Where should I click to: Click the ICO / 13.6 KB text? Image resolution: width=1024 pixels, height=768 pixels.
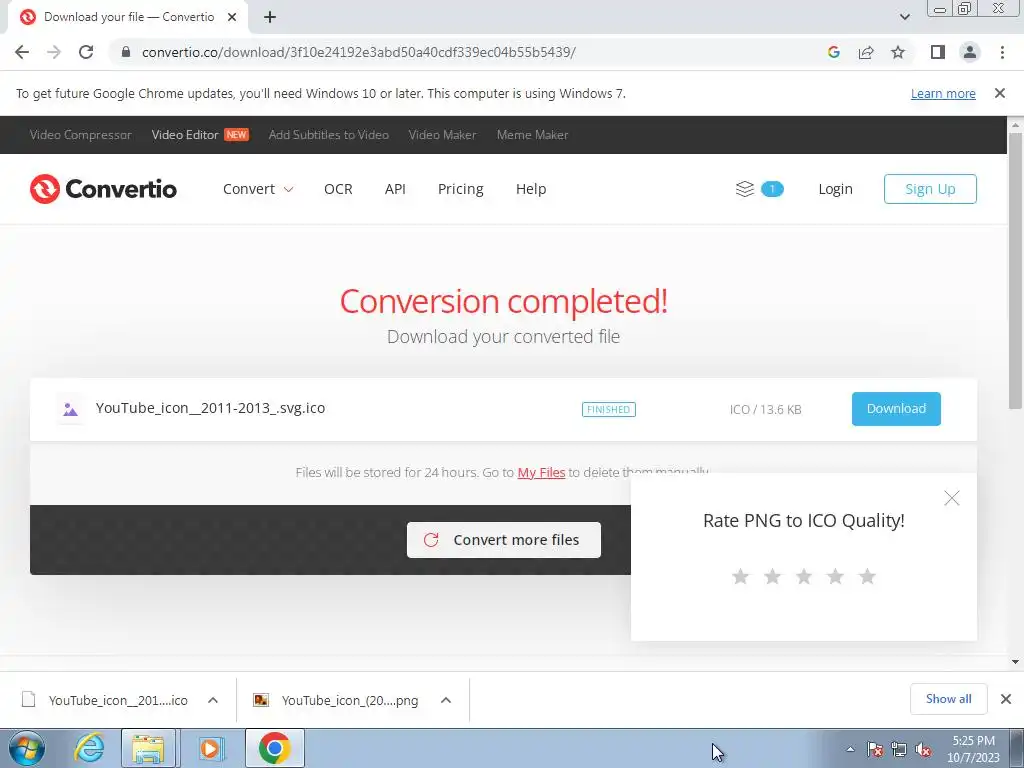click(x=765, y=409)
